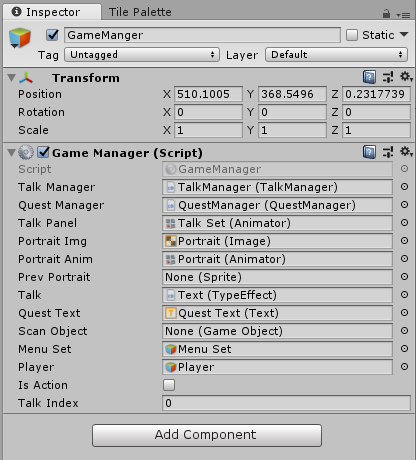Select the Player object reference field
Image resolution: width=416 pixels, height=460 pixels.
click(x=277, y=367)
